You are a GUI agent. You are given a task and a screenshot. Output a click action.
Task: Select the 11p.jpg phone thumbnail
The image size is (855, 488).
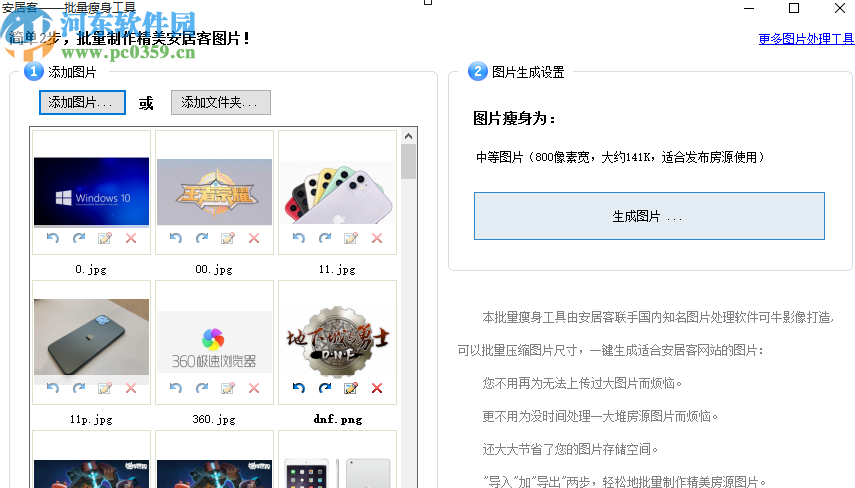[x=91, y=336]
